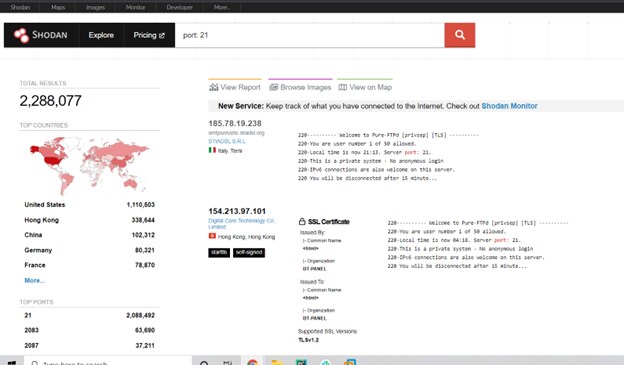Click the SSL Certificate heading

(329, 222)
